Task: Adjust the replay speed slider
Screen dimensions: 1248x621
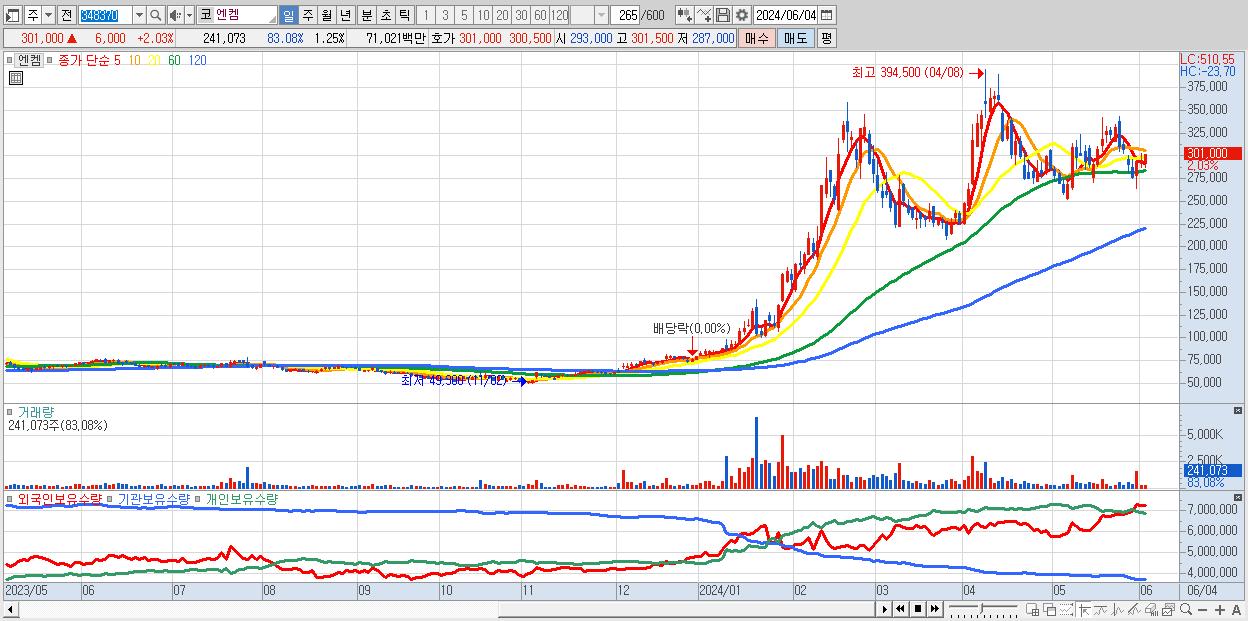Action: (983, 609)
